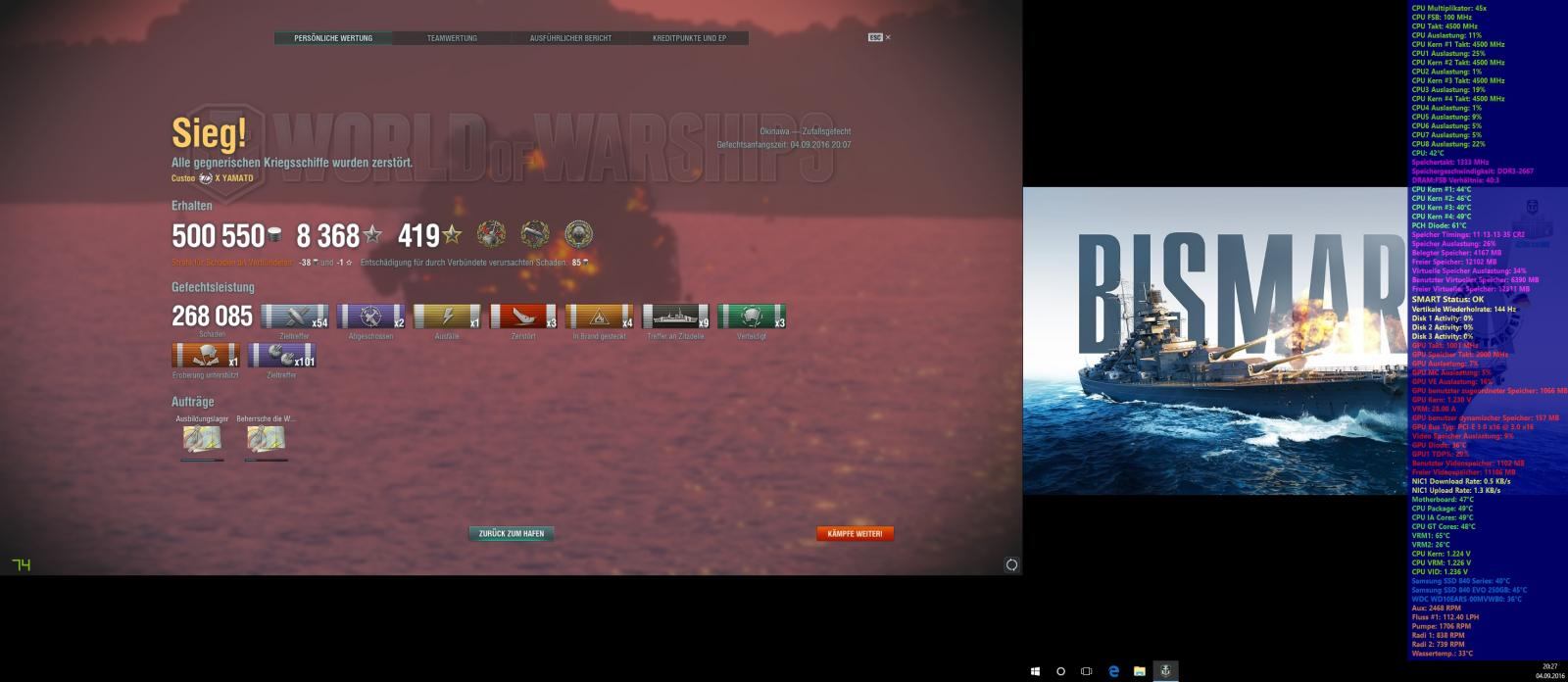Click the ESC key hint
The image size is (1568, 682).
pos(875,37)
